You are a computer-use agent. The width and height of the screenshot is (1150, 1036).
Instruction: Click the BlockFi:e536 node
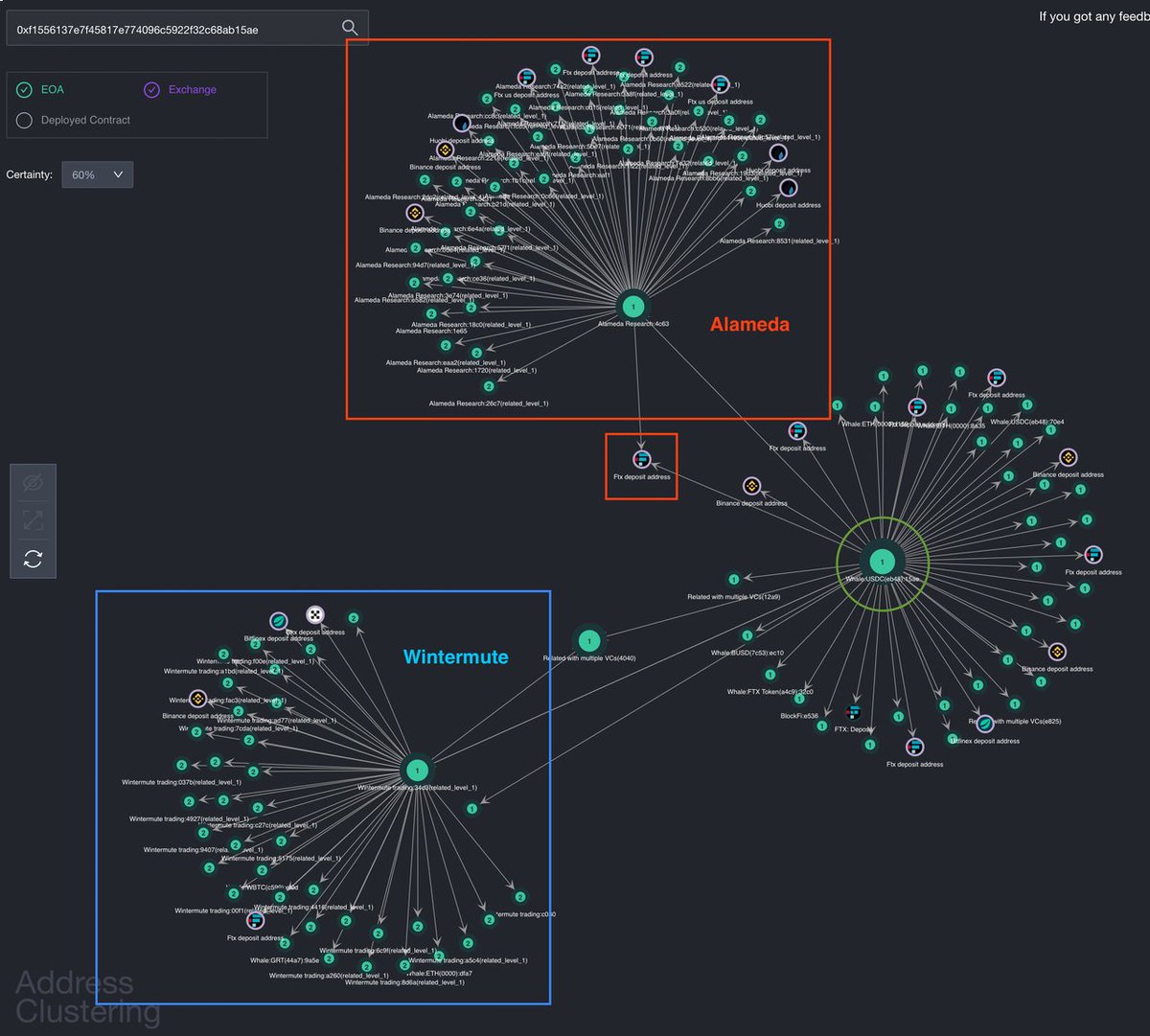pyautogui.click(x=799, y=699)
